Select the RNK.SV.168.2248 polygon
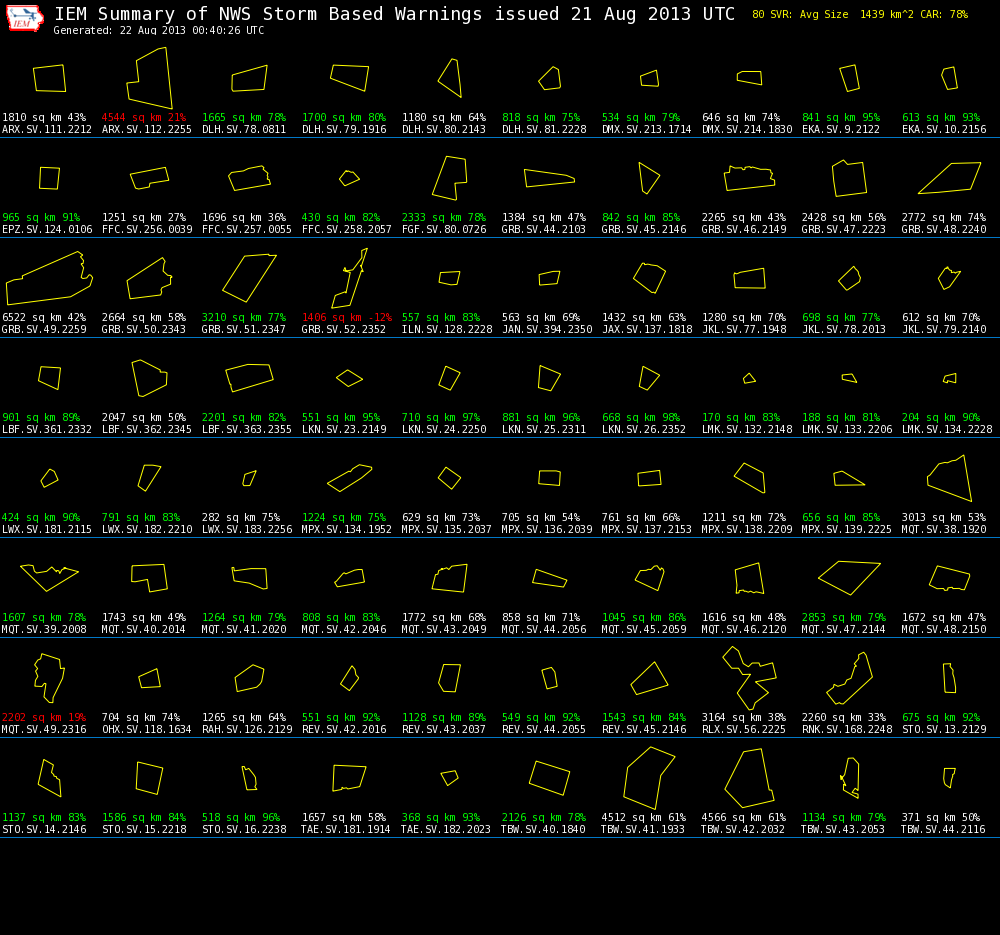This screenshot has height=935, width=1000. pyautogui.click(x=849, y=677)
